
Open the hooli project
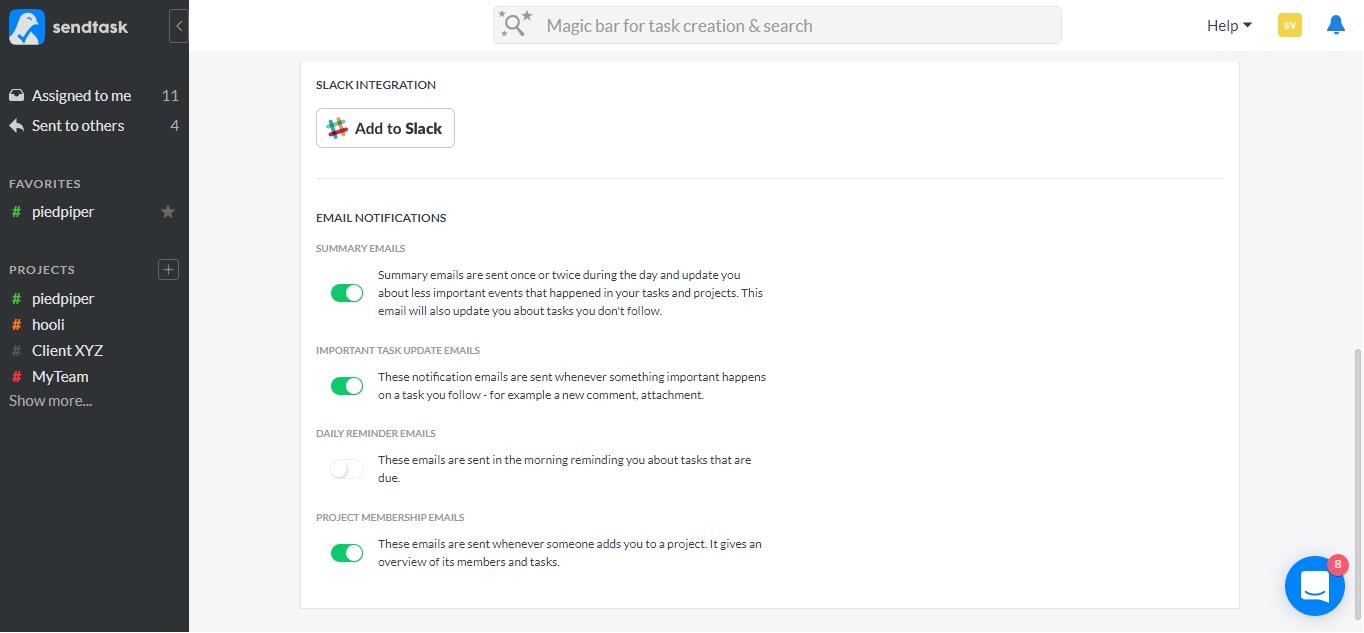(48, 325)
